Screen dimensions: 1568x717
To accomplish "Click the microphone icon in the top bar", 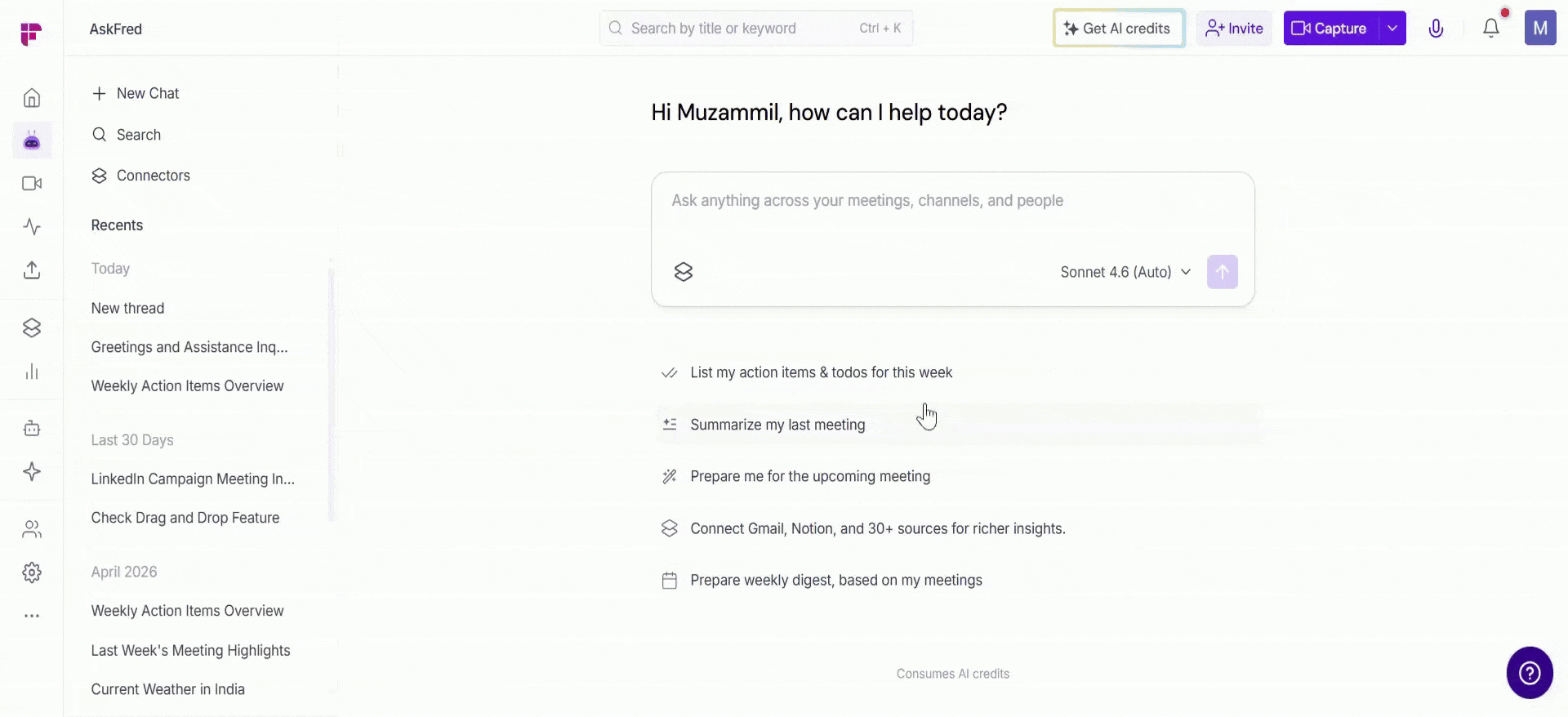I will click(1436, 29).
